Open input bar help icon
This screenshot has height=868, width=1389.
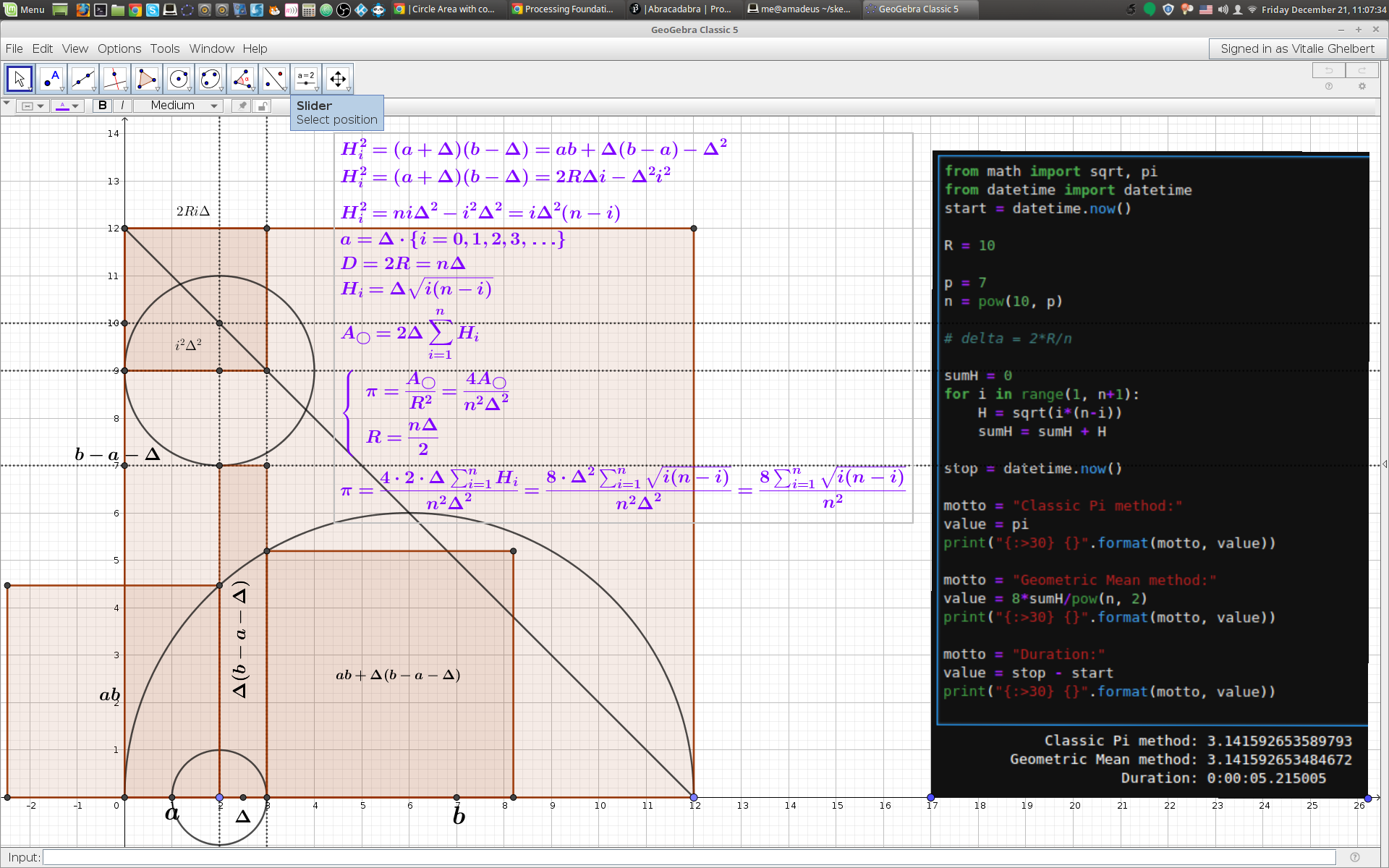[1354, 857]
